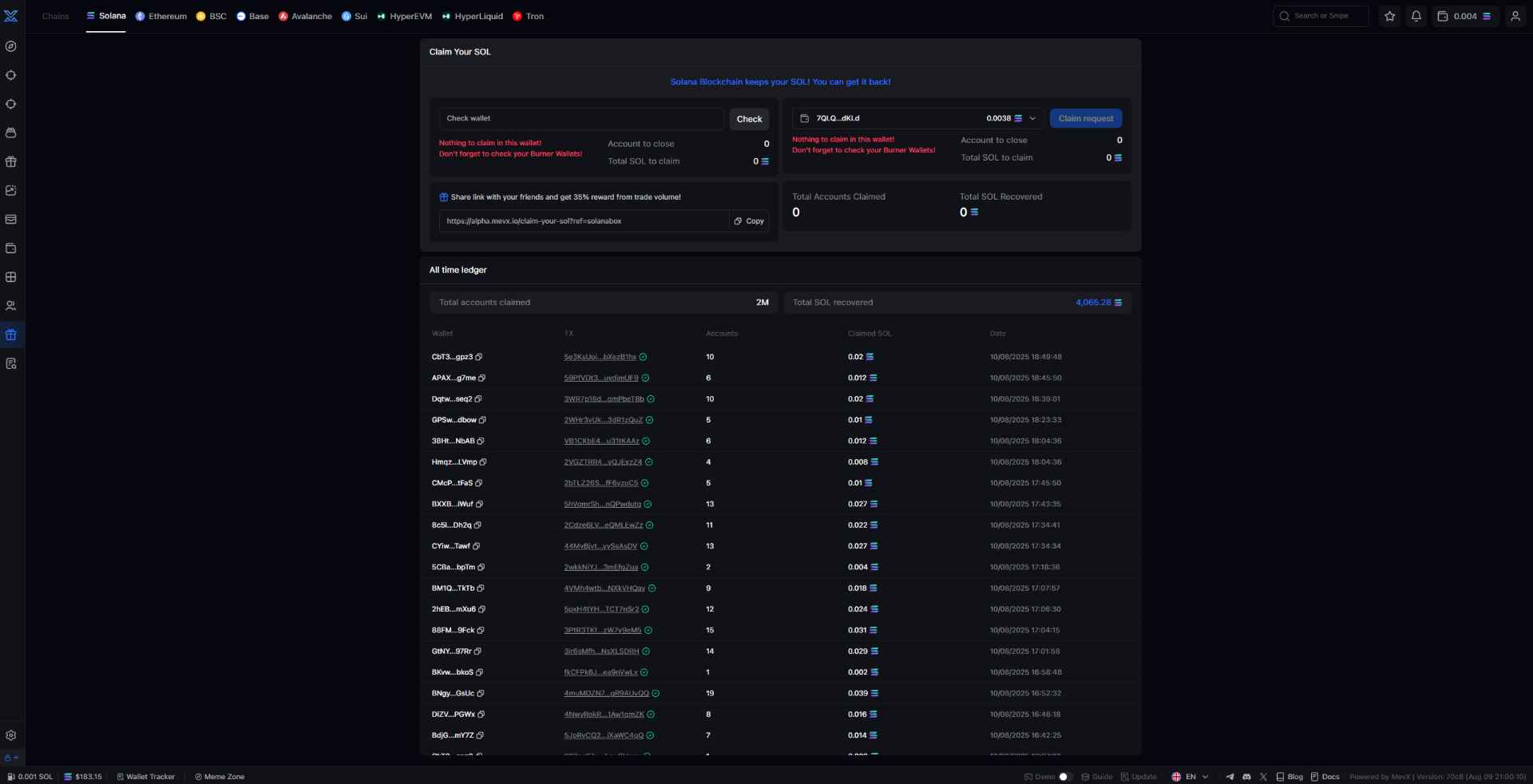Click the Check button

pyautogui.click(x=749, y=119)
